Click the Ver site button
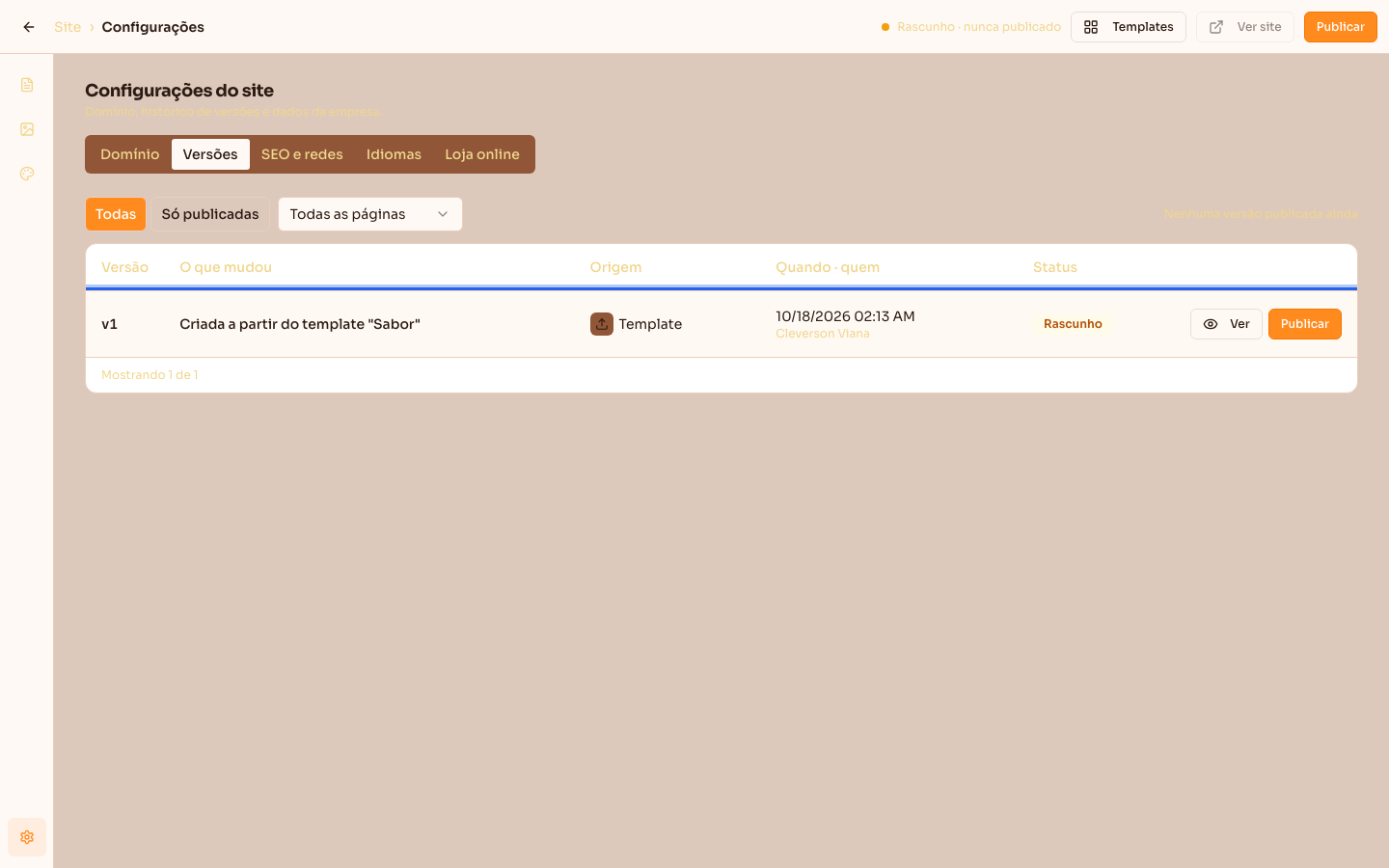 (1245, 27)
